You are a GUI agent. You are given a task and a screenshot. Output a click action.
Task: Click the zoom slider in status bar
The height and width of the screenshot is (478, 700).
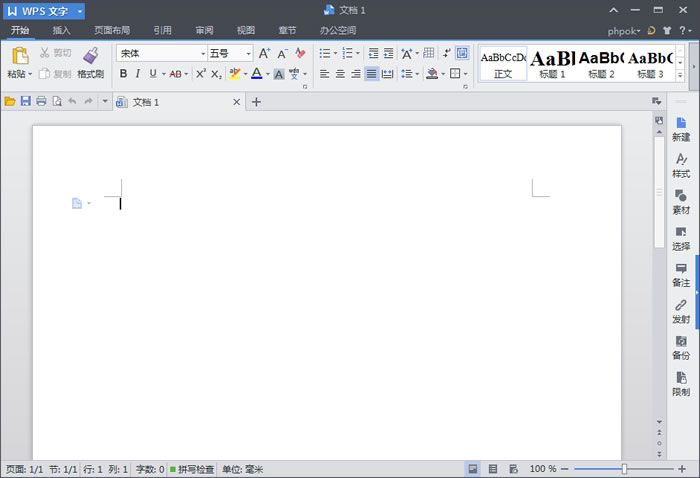click(x=624, y=469)
